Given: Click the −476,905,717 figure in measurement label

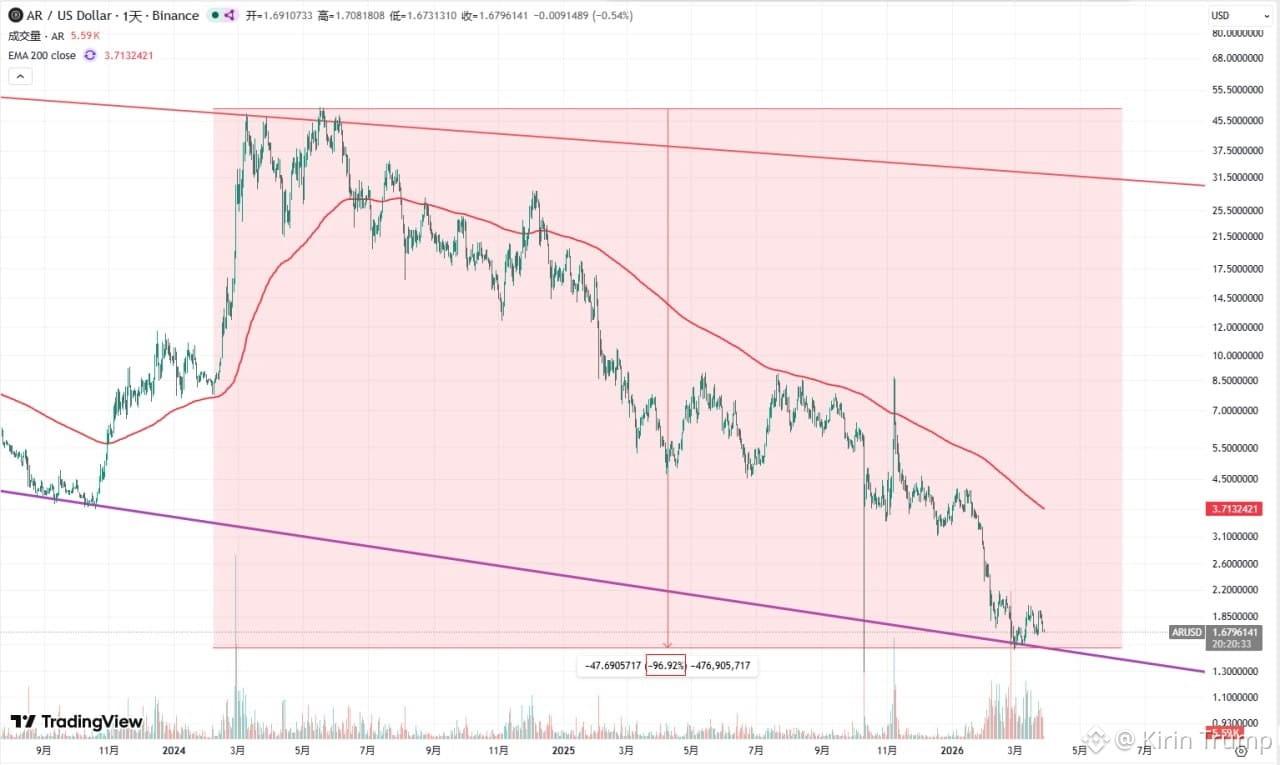Looking at the screenshot, I should tap(721, 665).
